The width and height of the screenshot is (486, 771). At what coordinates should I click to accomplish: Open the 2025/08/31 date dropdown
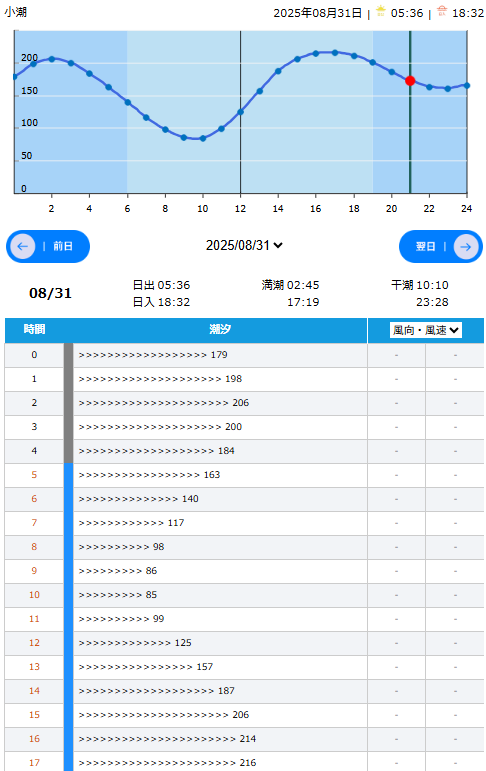[x=244, y=245]
